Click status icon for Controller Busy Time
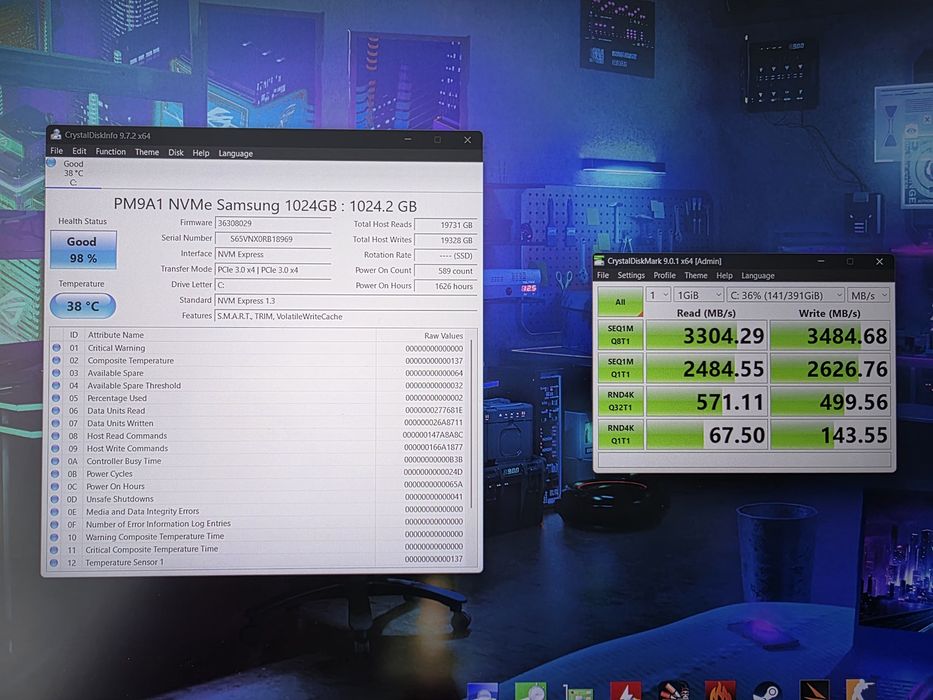 click(55, 461)
